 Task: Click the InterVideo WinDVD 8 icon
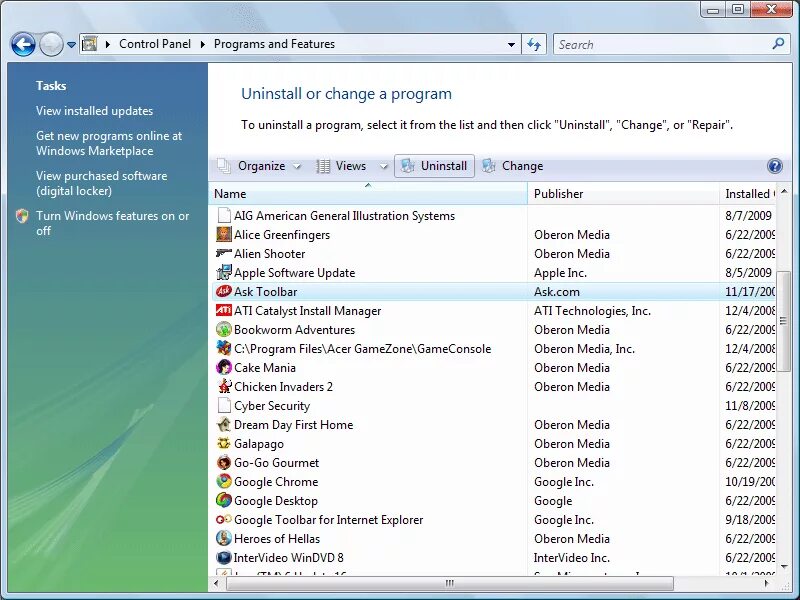coord(223,557)
